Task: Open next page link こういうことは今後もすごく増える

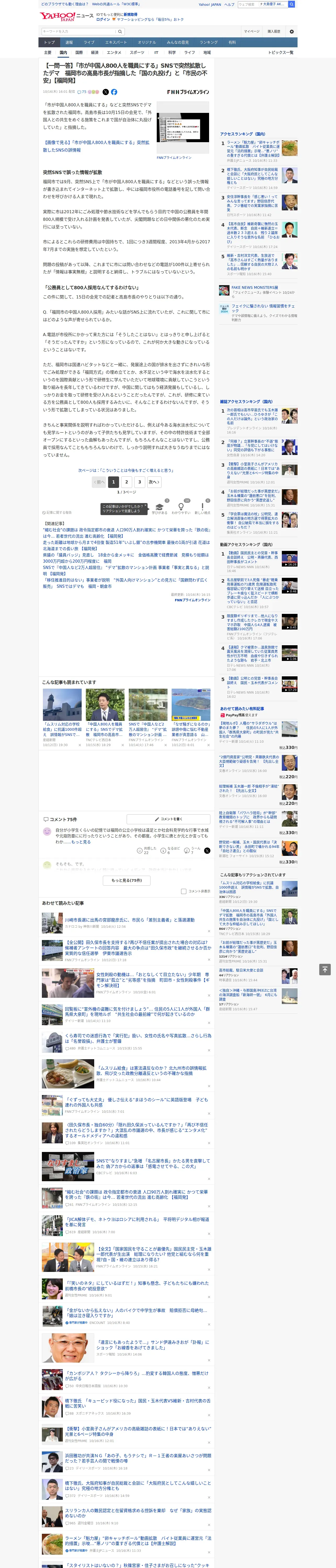Action: tap(126, 470)
